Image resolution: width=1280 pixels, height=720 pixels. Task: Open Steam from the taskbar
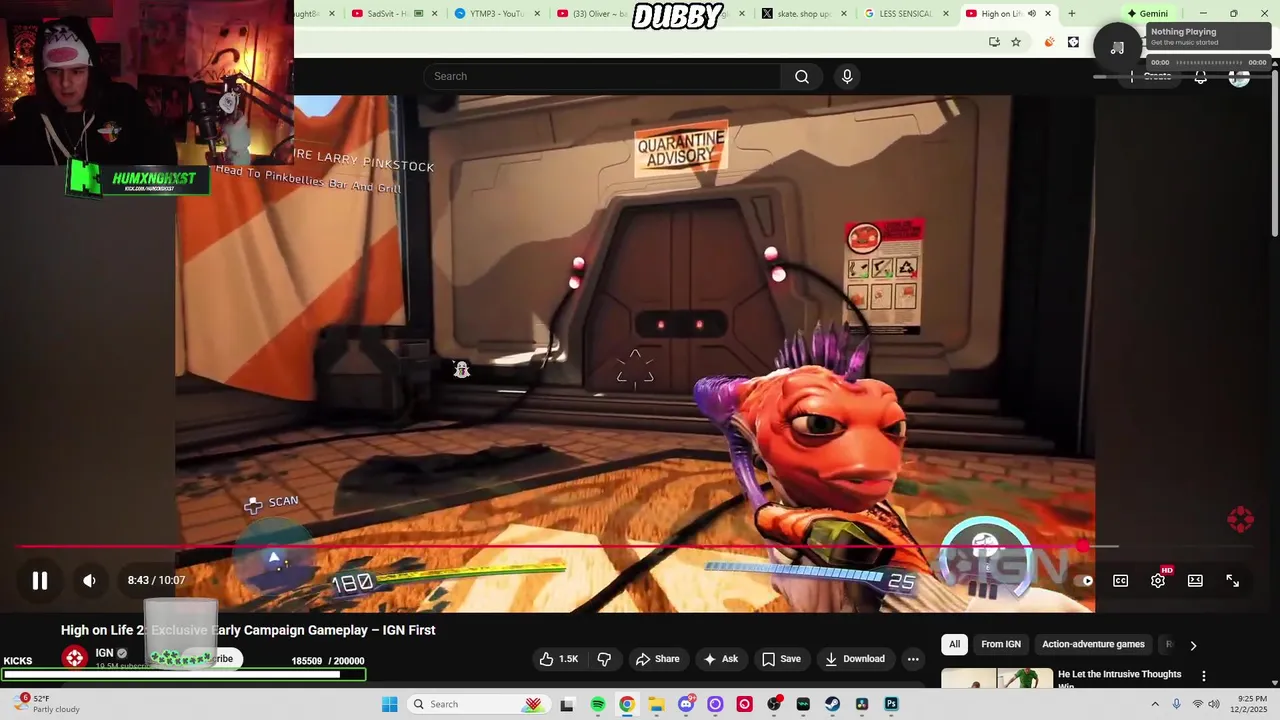(832, 704)
